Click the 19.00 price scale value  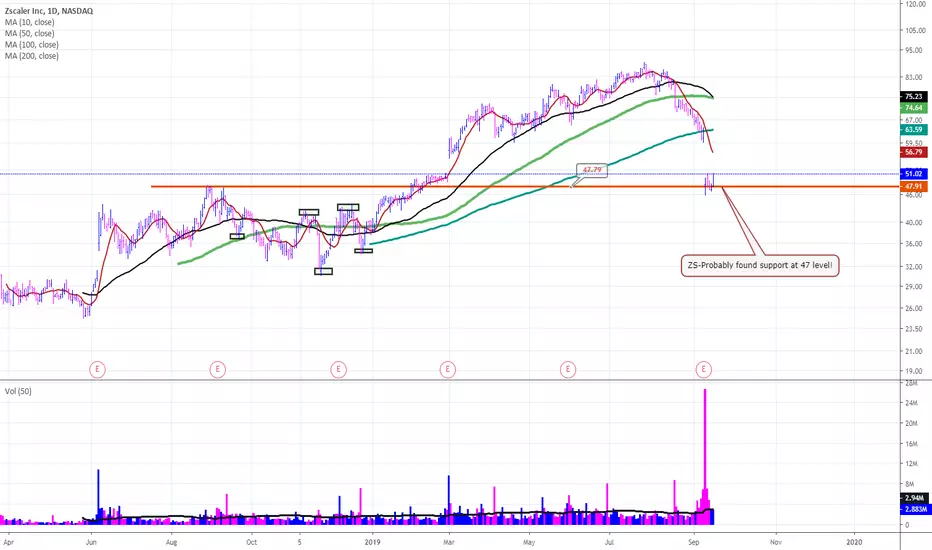[915, 371]
